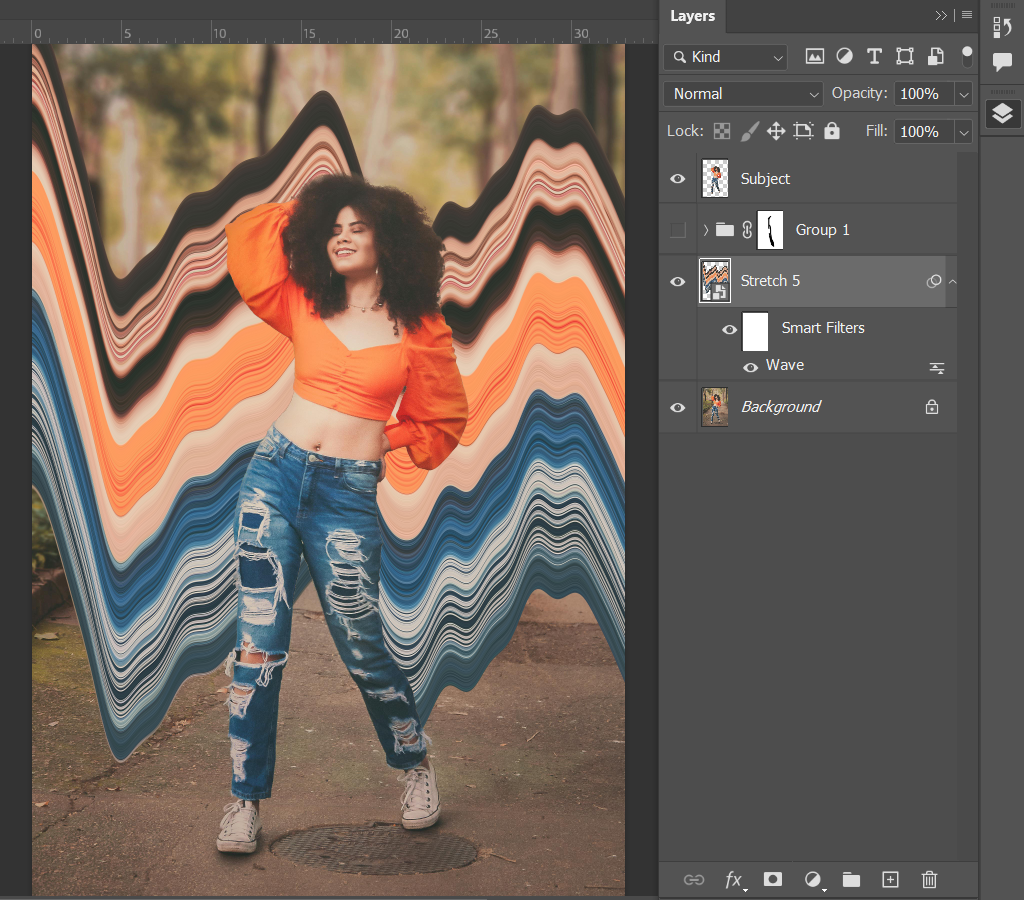Hide the Subject layer

pos(678,179)
